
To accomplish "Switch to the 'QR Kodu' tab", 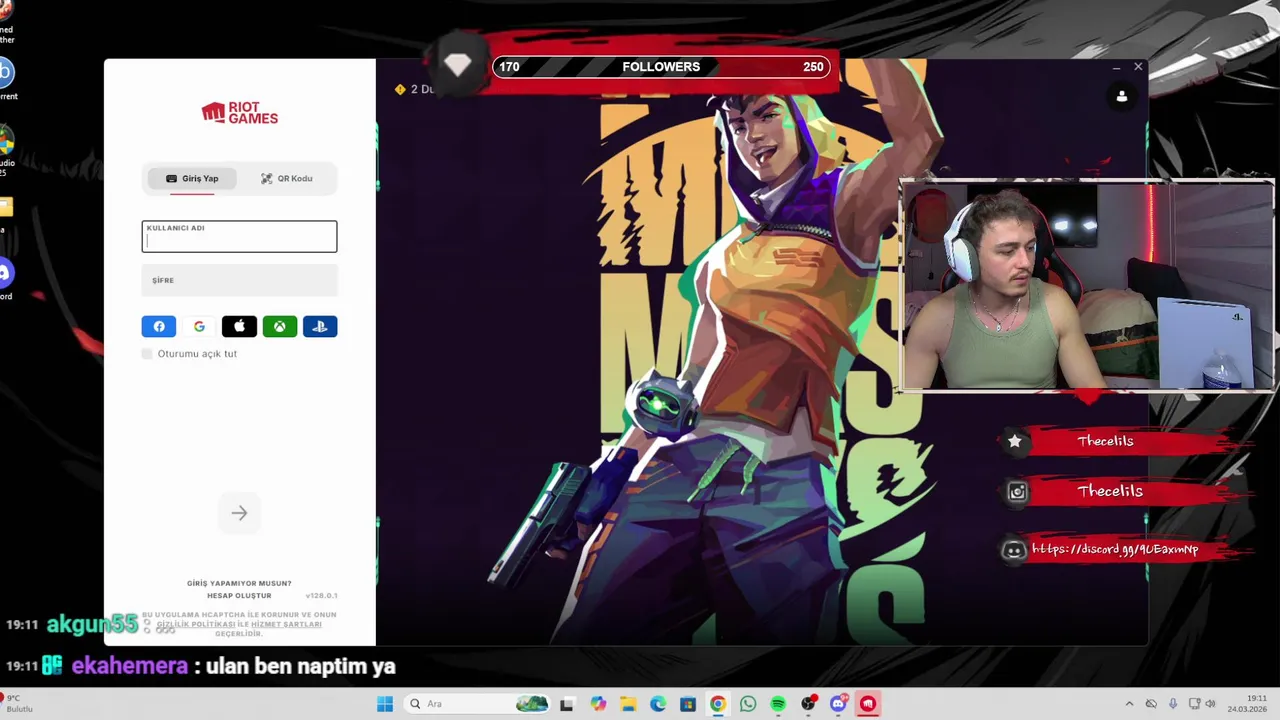I will pyautogui.click(x=287, y=179).
